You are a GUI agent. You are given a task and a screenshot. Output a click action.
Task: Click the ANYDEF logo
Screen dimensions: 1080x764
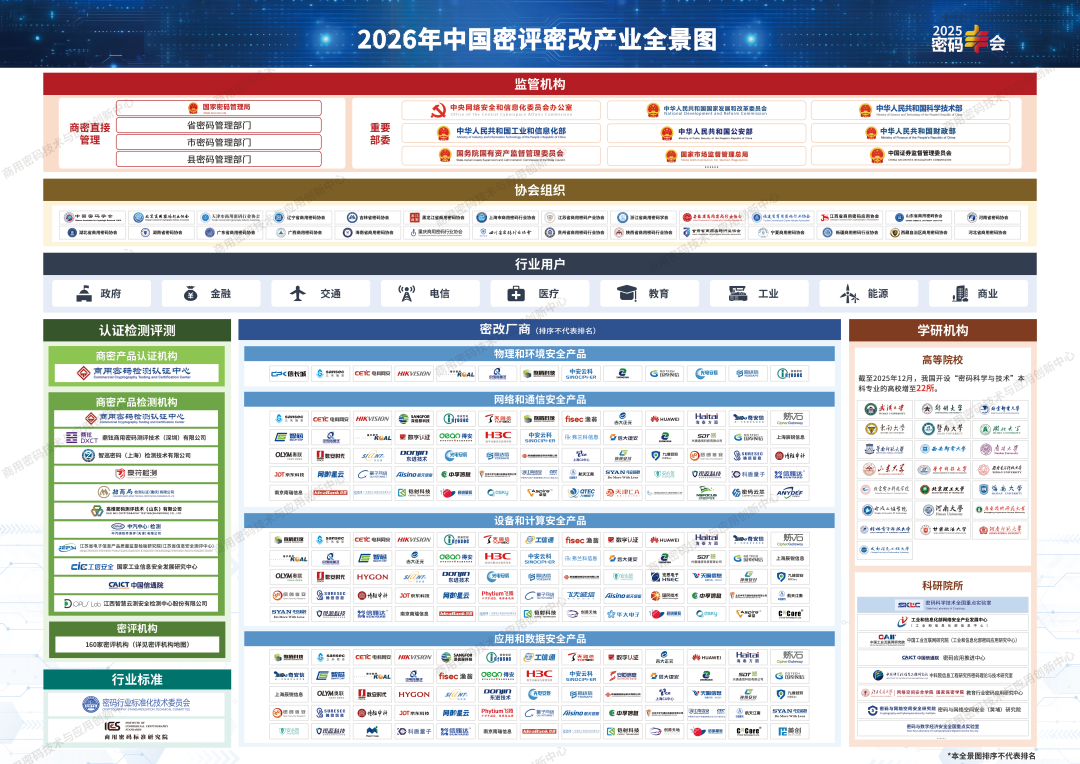click(x=789, y=493)
